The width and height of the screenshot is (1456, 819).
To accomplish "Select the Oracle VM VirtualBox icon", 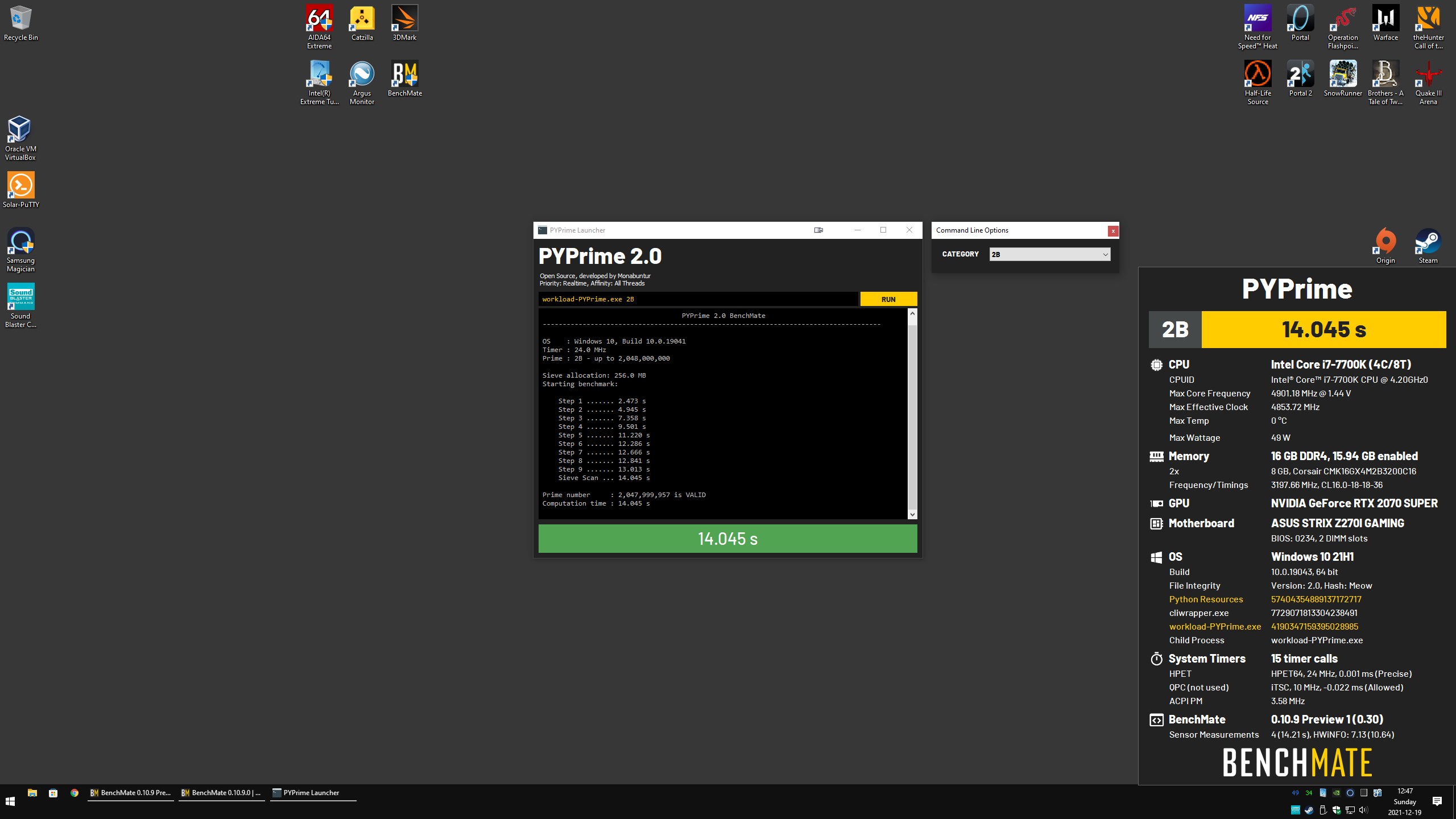I will [20, 138].
